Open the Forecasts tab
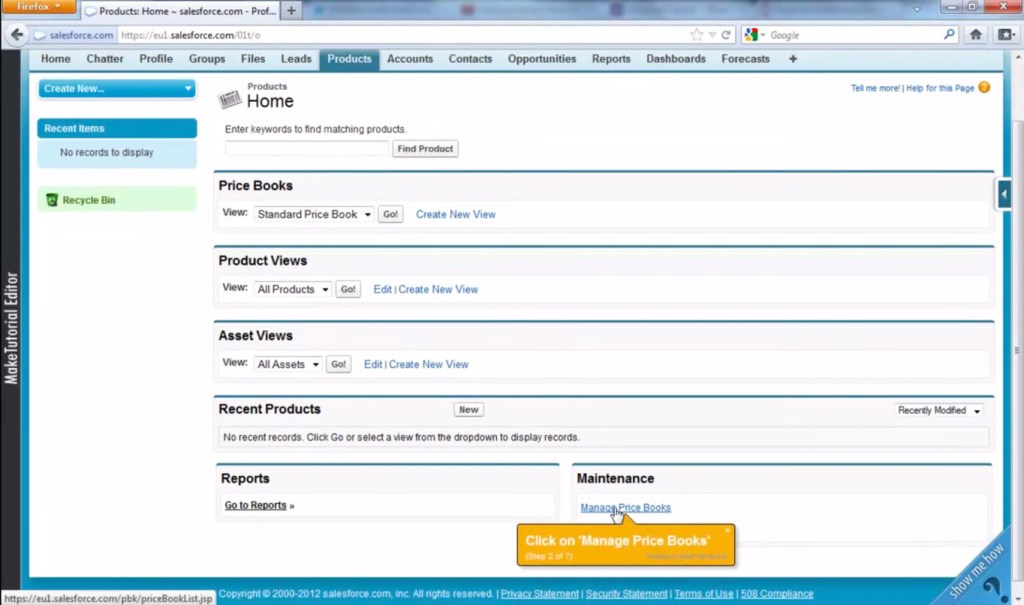Screen dimensions: 1024x605 point(745,59)
